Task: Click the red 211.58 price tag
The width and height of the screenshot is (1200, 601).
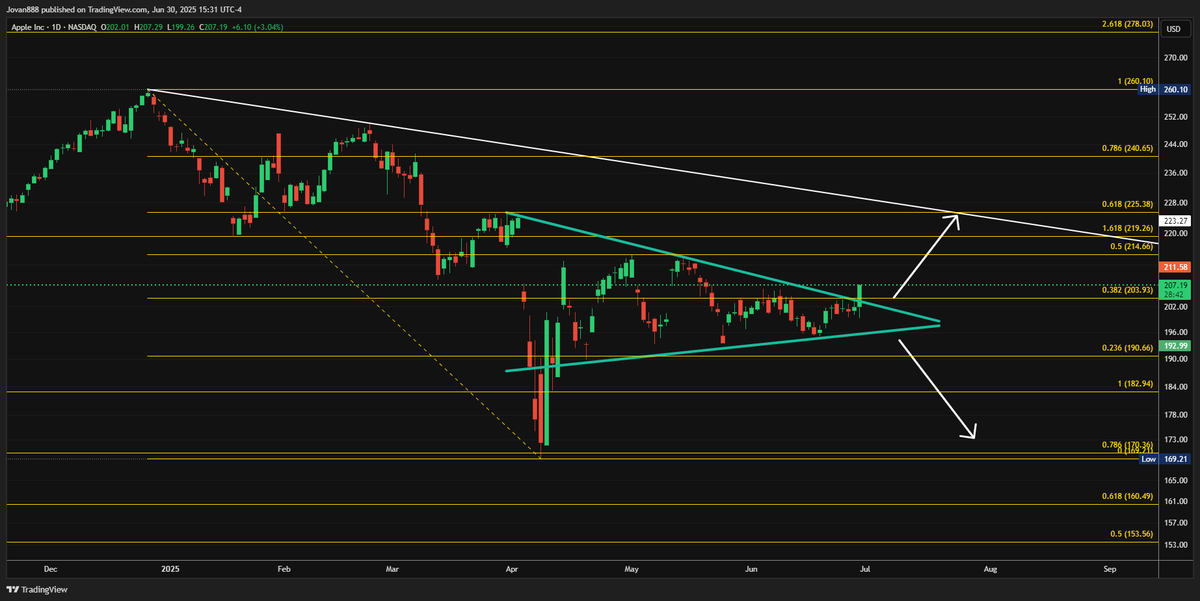Action: 1173,267
